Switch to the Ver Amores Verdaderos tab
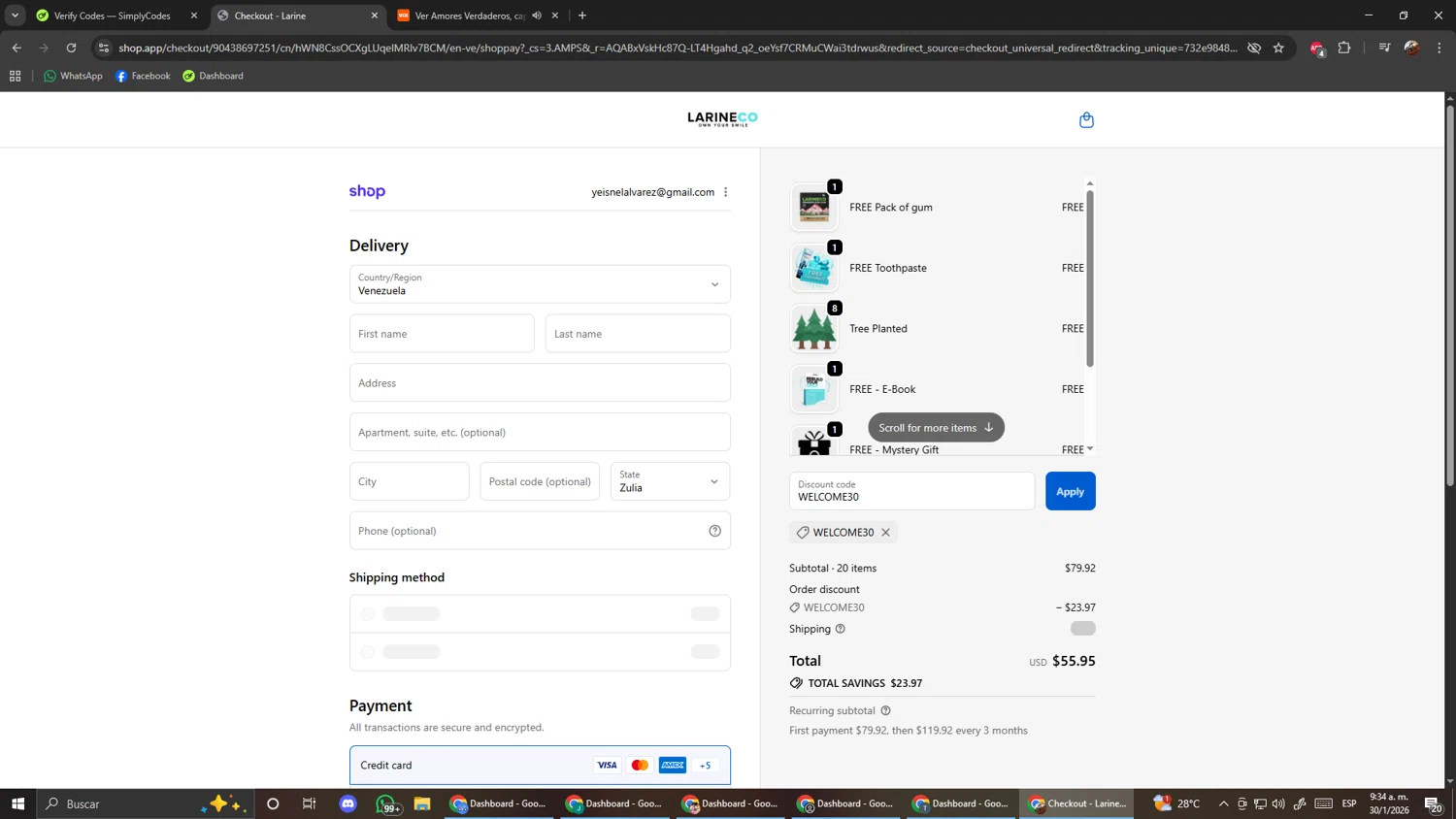The width and height of the screenshot is (1456, 819). click(469, 16)
